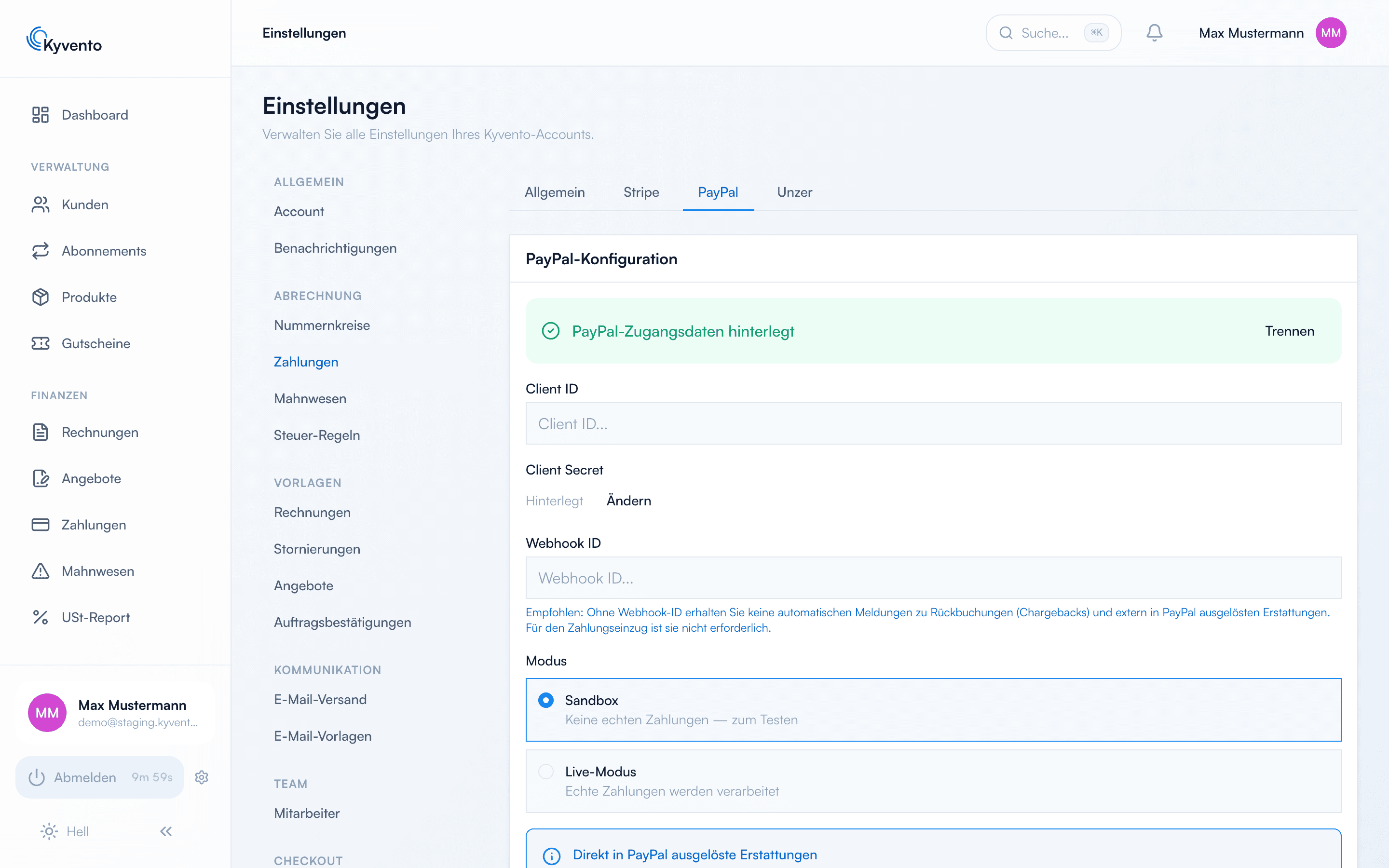Click the Angebote edit-document icon in sidebar
This screenshot has width=1389, height=868.
coord(40,478)
